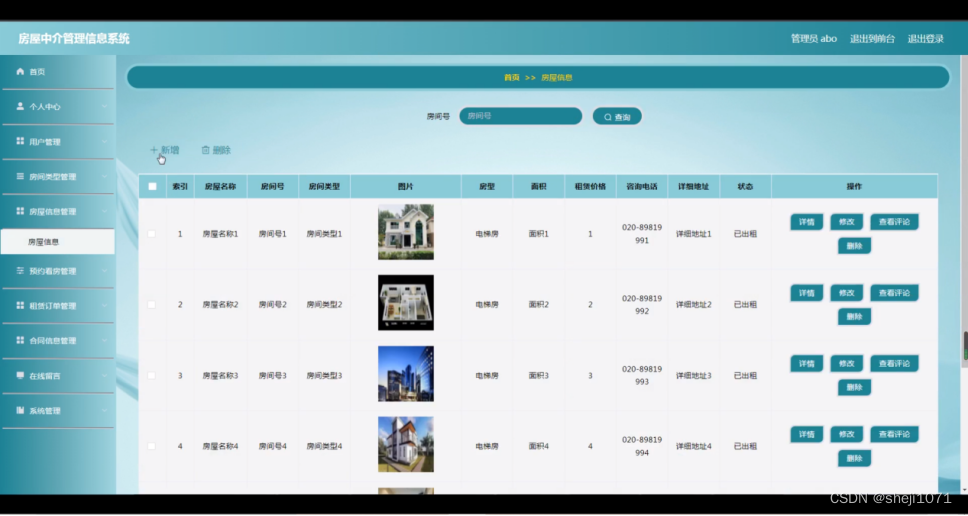Click the 状态 column header

pos(745,186)
